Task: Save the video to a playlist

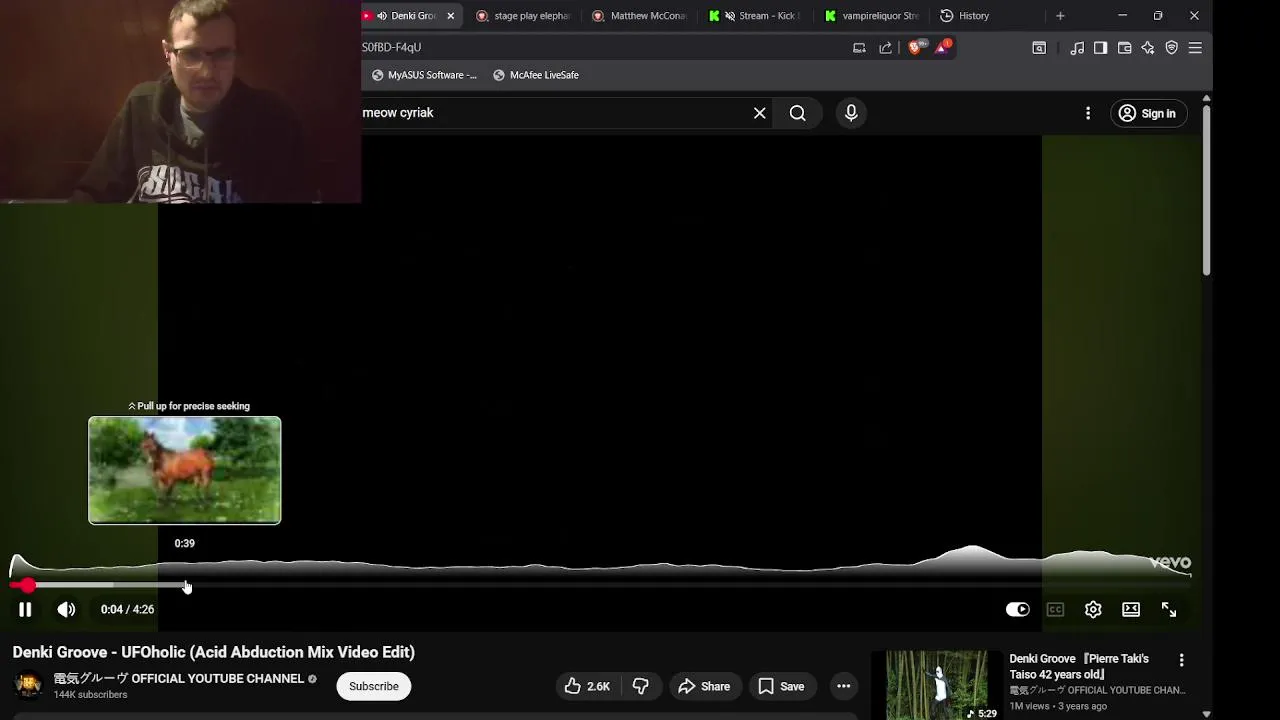Action: point(781,686)
